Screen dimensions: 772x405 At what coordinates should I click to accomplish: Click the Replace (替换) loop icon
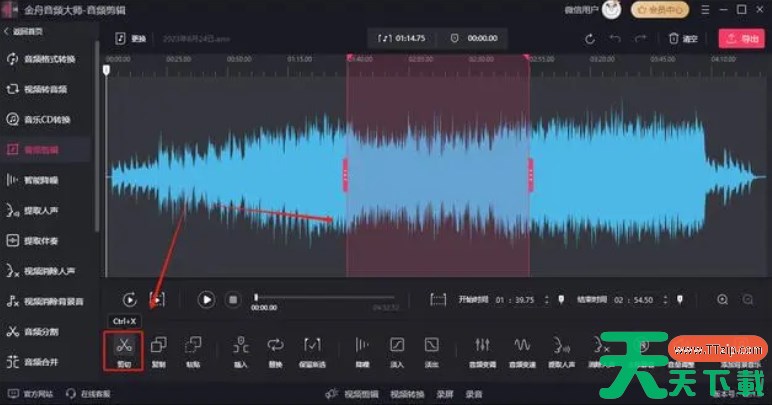point(274,346)
